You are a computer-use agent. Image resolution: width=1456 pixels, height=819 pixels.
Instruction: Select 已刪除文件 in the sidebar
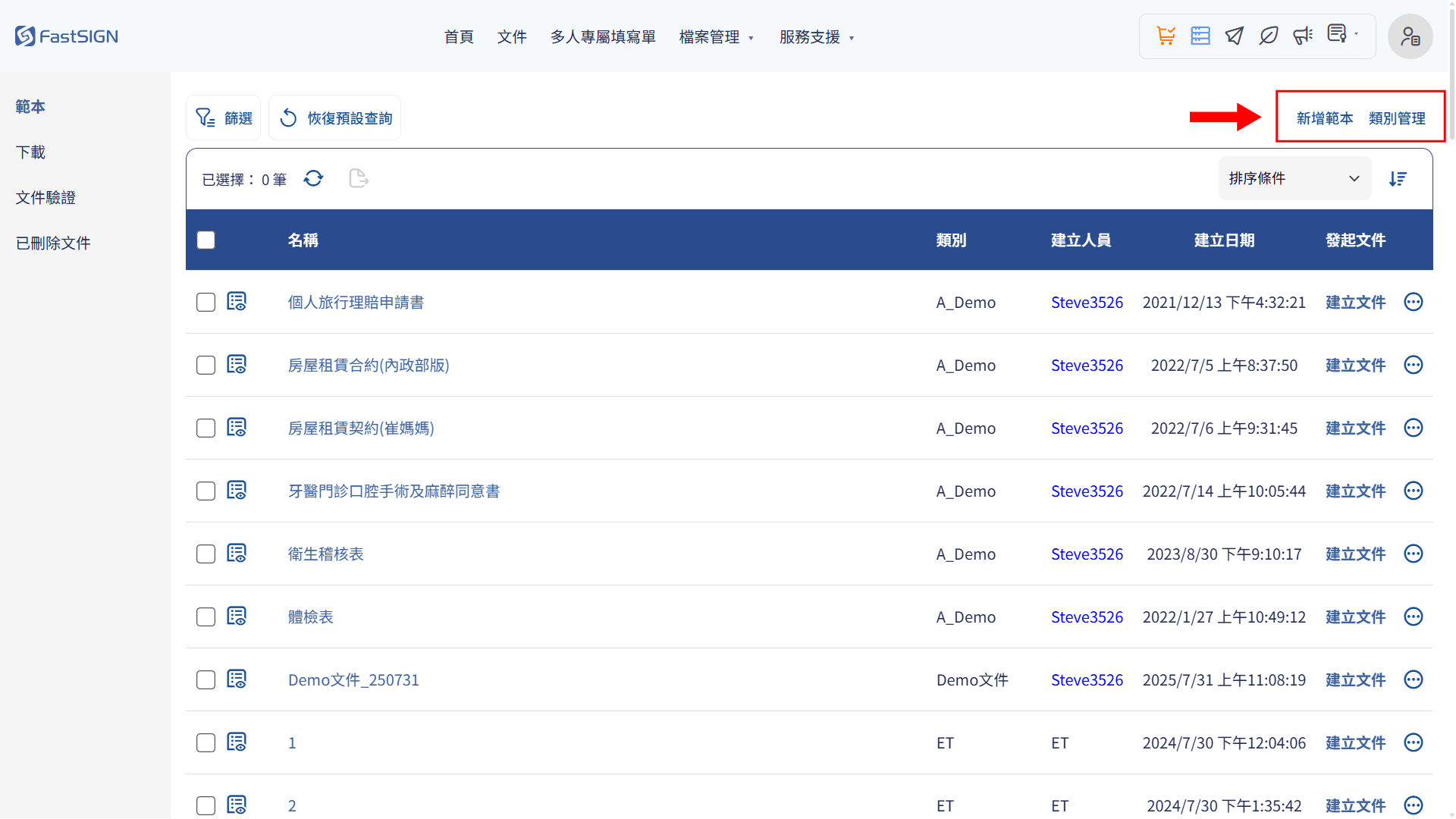click(x=53, y=243)
